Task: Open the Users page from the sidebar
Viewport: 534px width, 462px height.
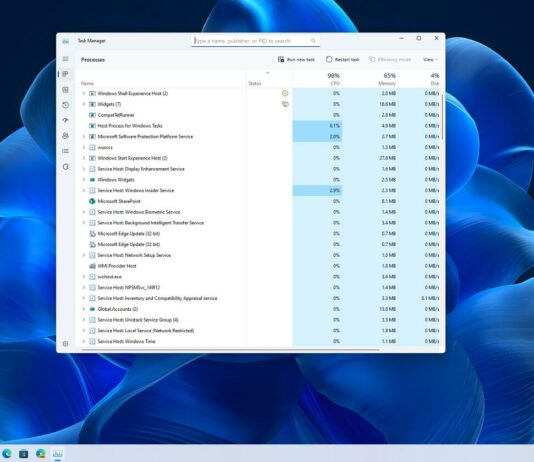Action: (65, 136)
